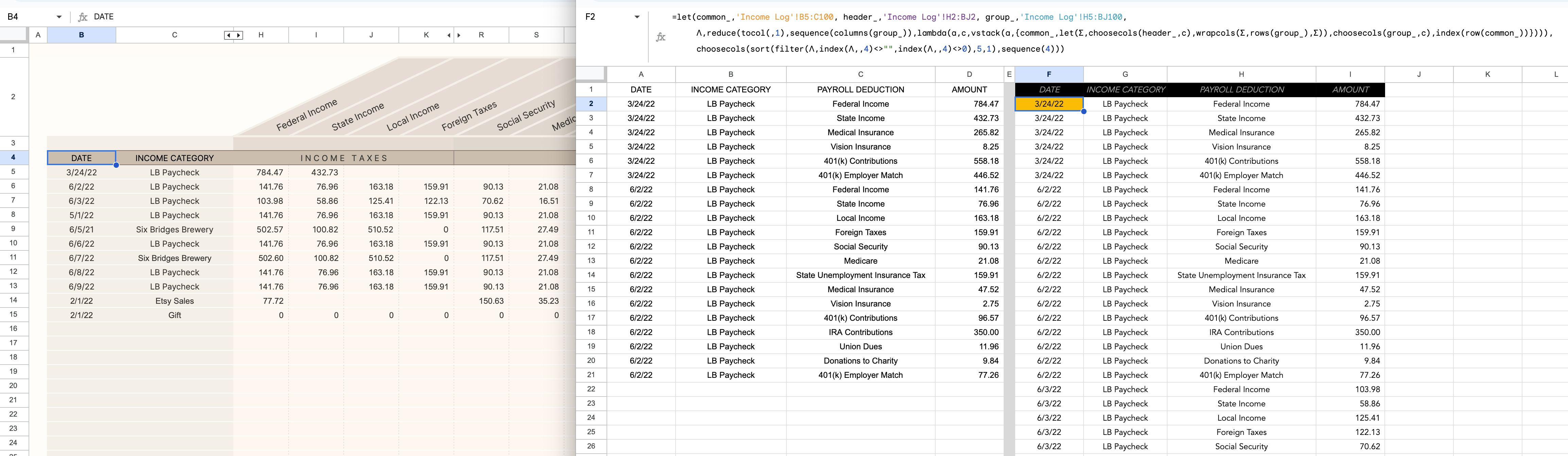Image resolution: width=1568 pixels, height=456 pixels.
Task: Open B4 name box dropdown arrow
Action: (59, 17)
